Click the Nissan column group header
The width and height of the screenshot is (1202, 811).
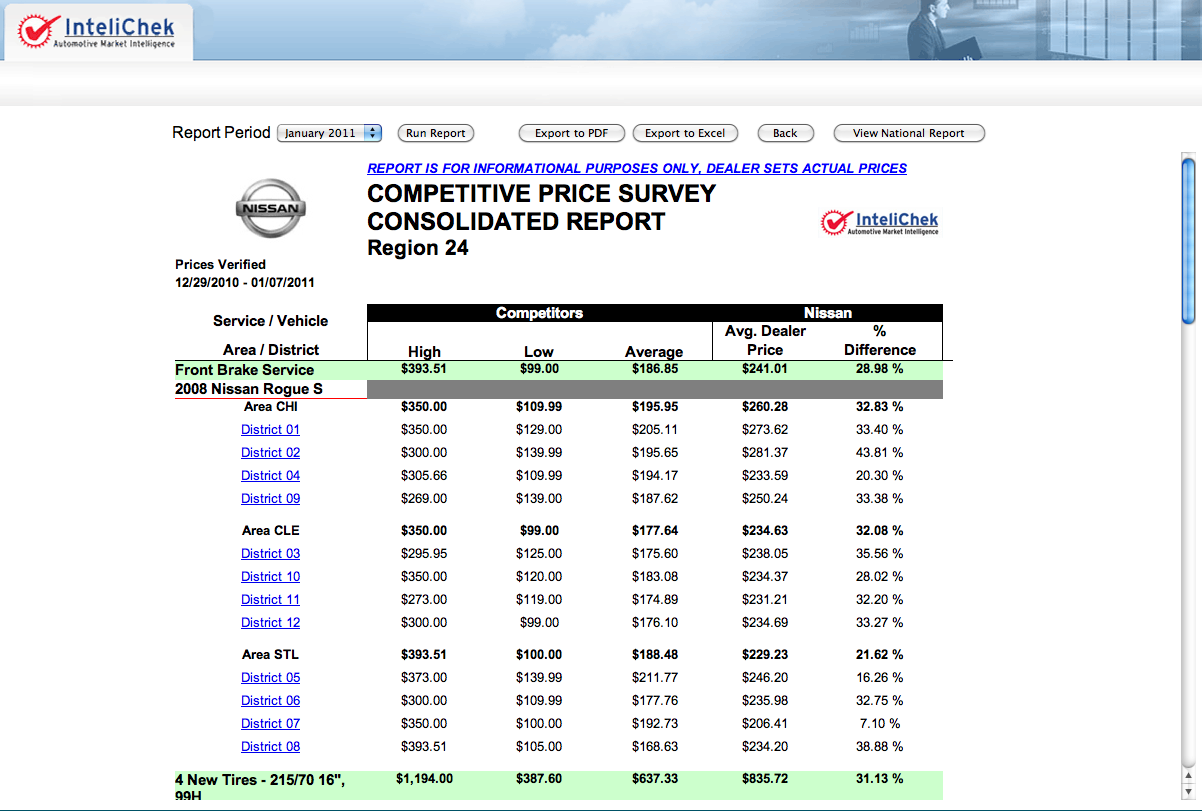coord(827,313)
